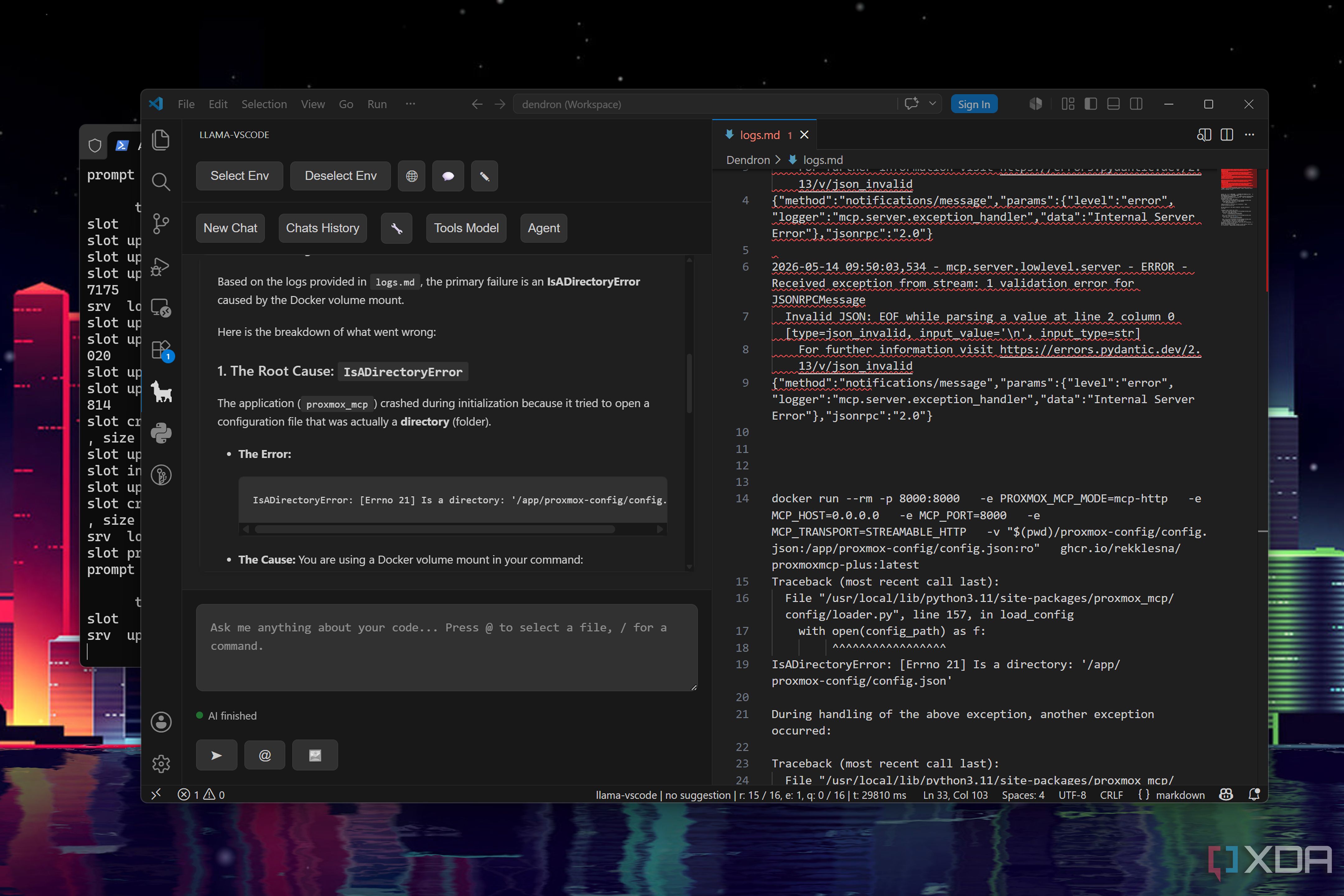Screen dimensions: 1344x896
Task: Open Extensions view with update badge
Action: click(x=162, y=350)
